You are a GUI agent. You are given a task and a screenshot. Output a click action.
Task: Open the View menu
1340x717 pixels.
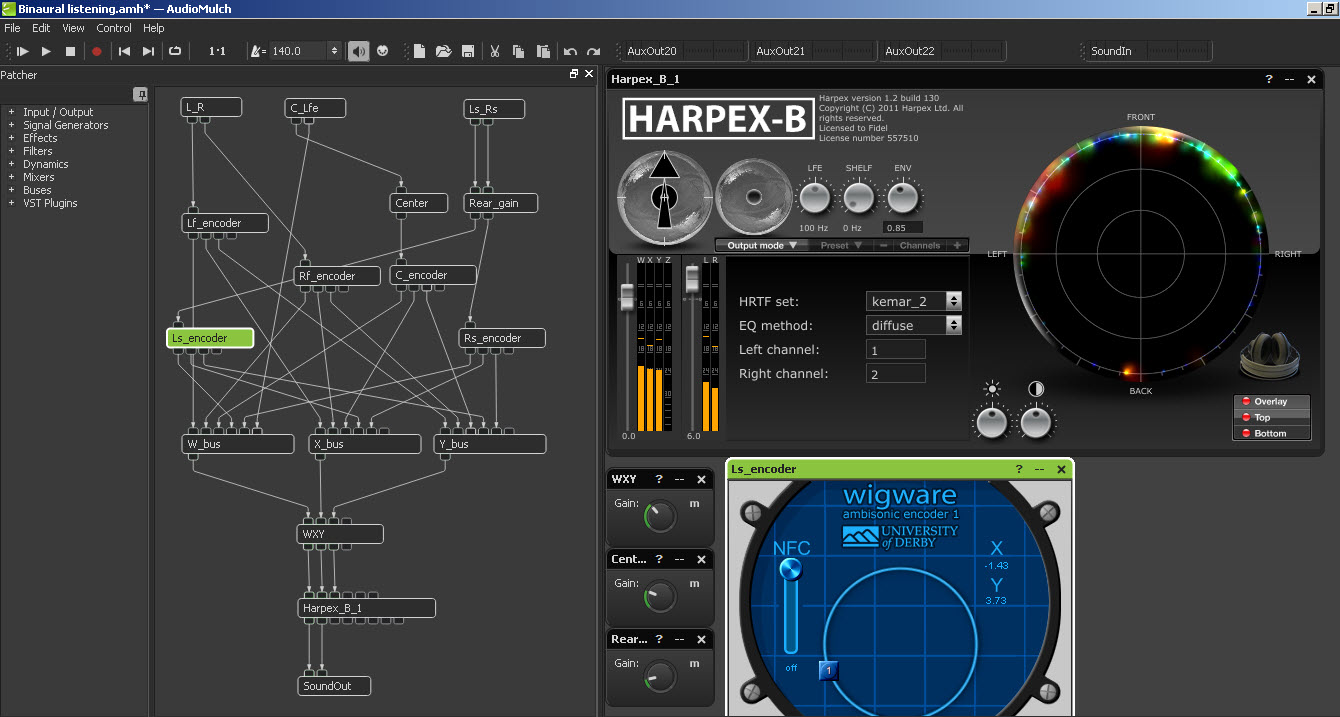(x=73, y=28)
